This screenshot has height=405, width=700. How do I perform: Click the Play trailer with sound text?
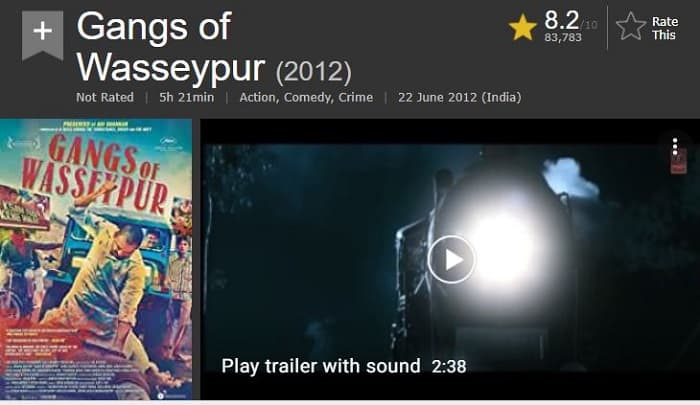click(x=321, y=366)
